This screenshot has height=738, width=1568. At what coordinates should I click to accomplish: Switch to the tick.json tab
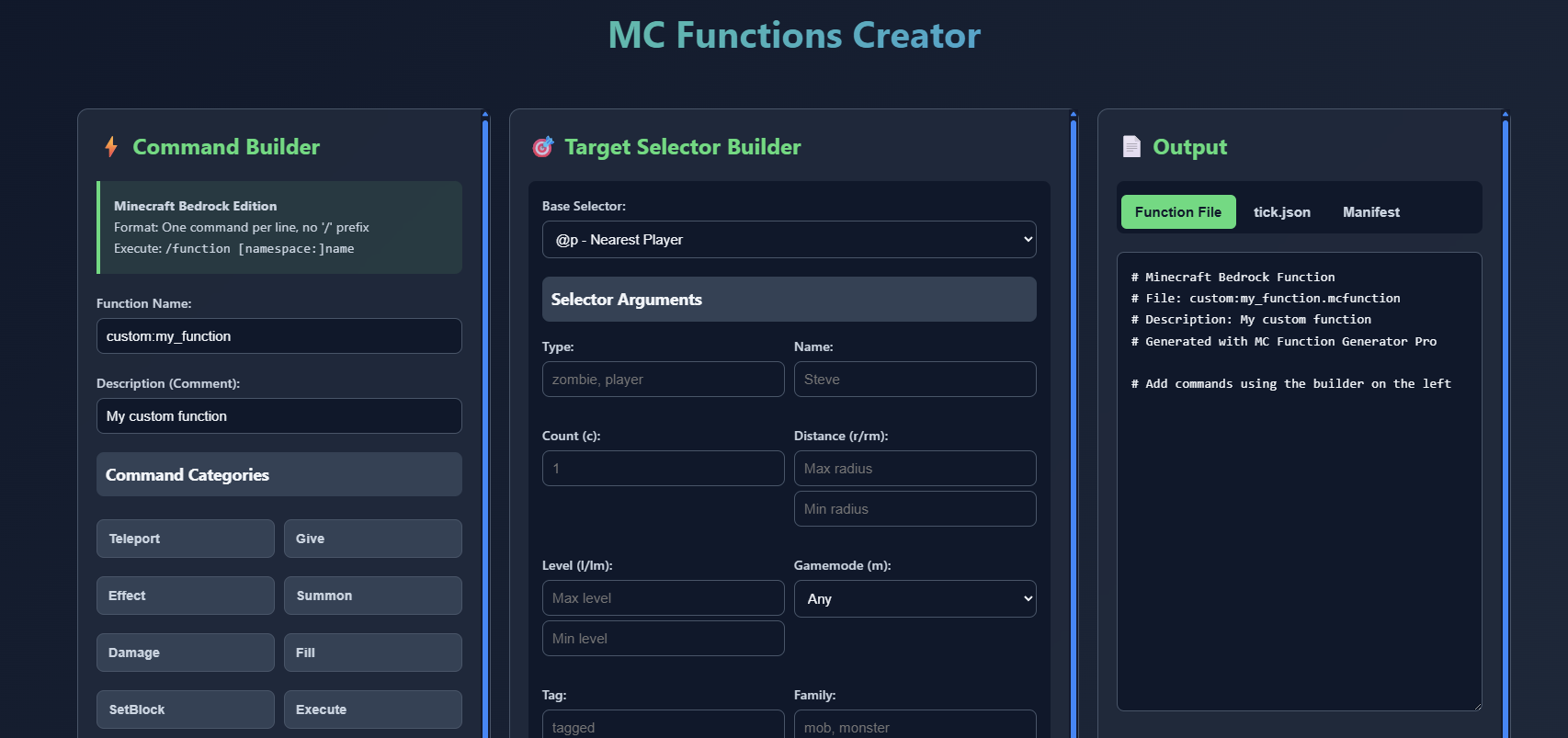click(x=1282, y=212)
